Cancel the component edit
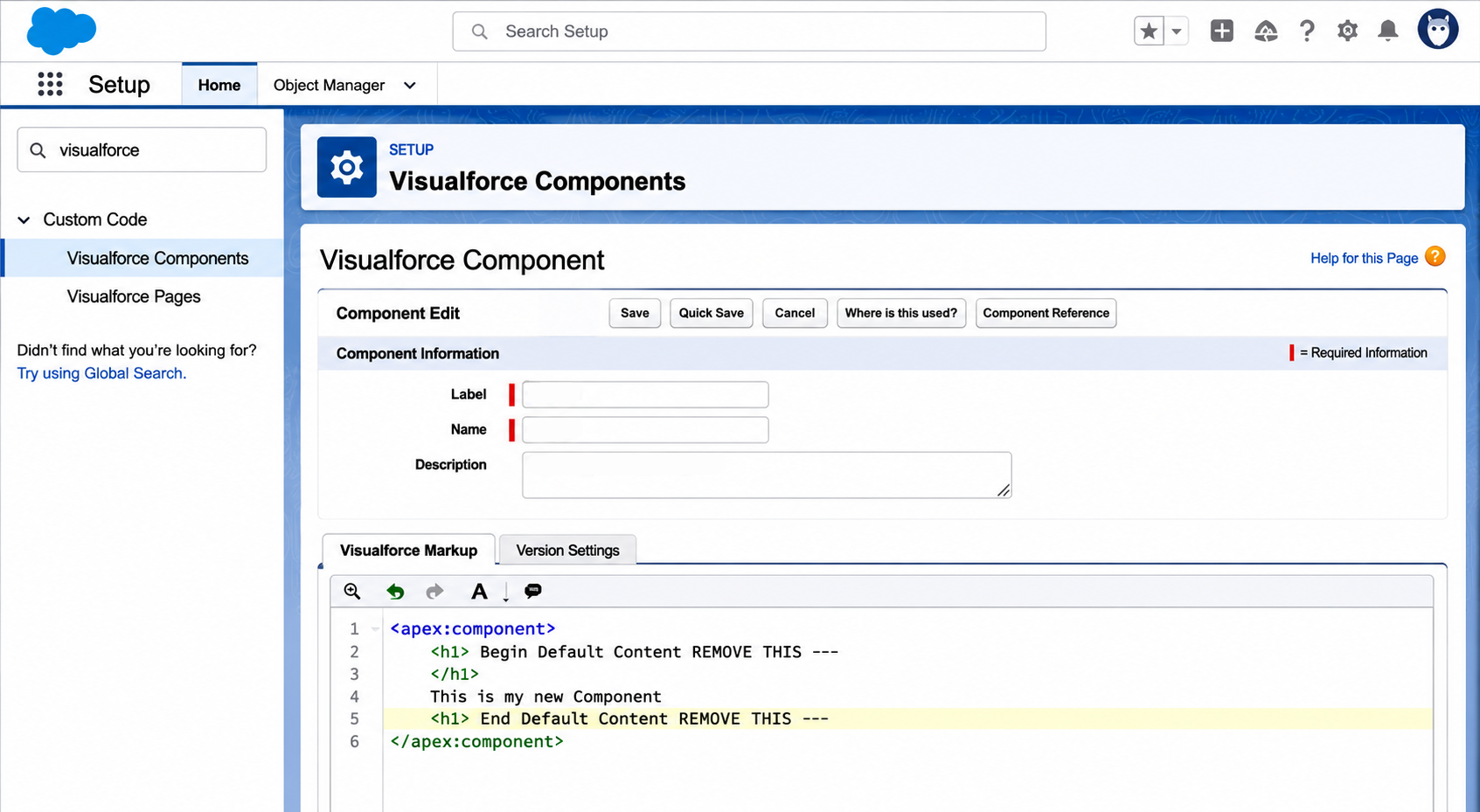The image size is (1480, 812). pyautogui.click(x=795, y=313)
